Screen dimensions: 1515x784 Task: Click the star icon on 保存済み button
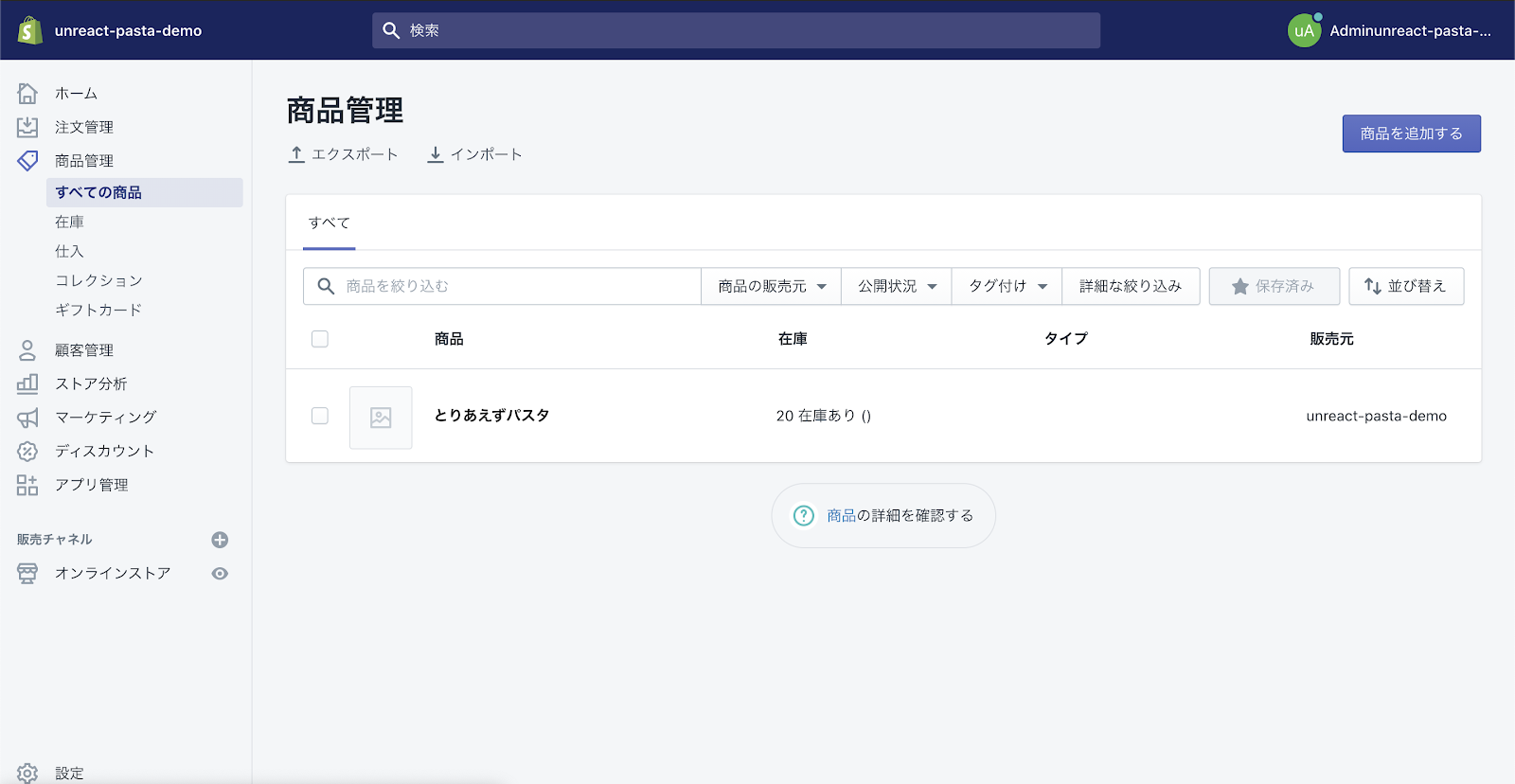click(1239, 286)
